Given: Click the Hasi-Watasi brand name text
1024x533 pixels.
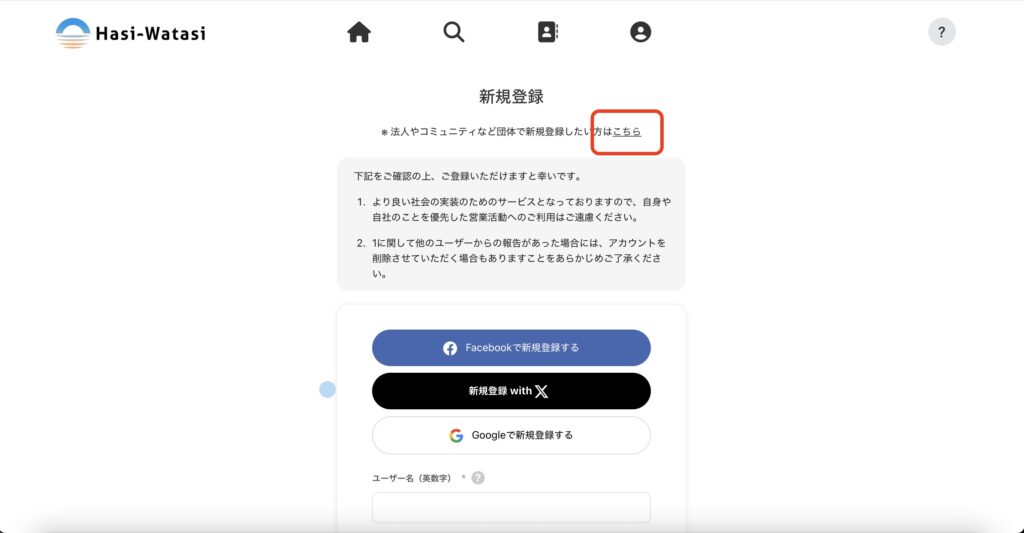Looking at the screenshot, I should click(x=150, y=33).
